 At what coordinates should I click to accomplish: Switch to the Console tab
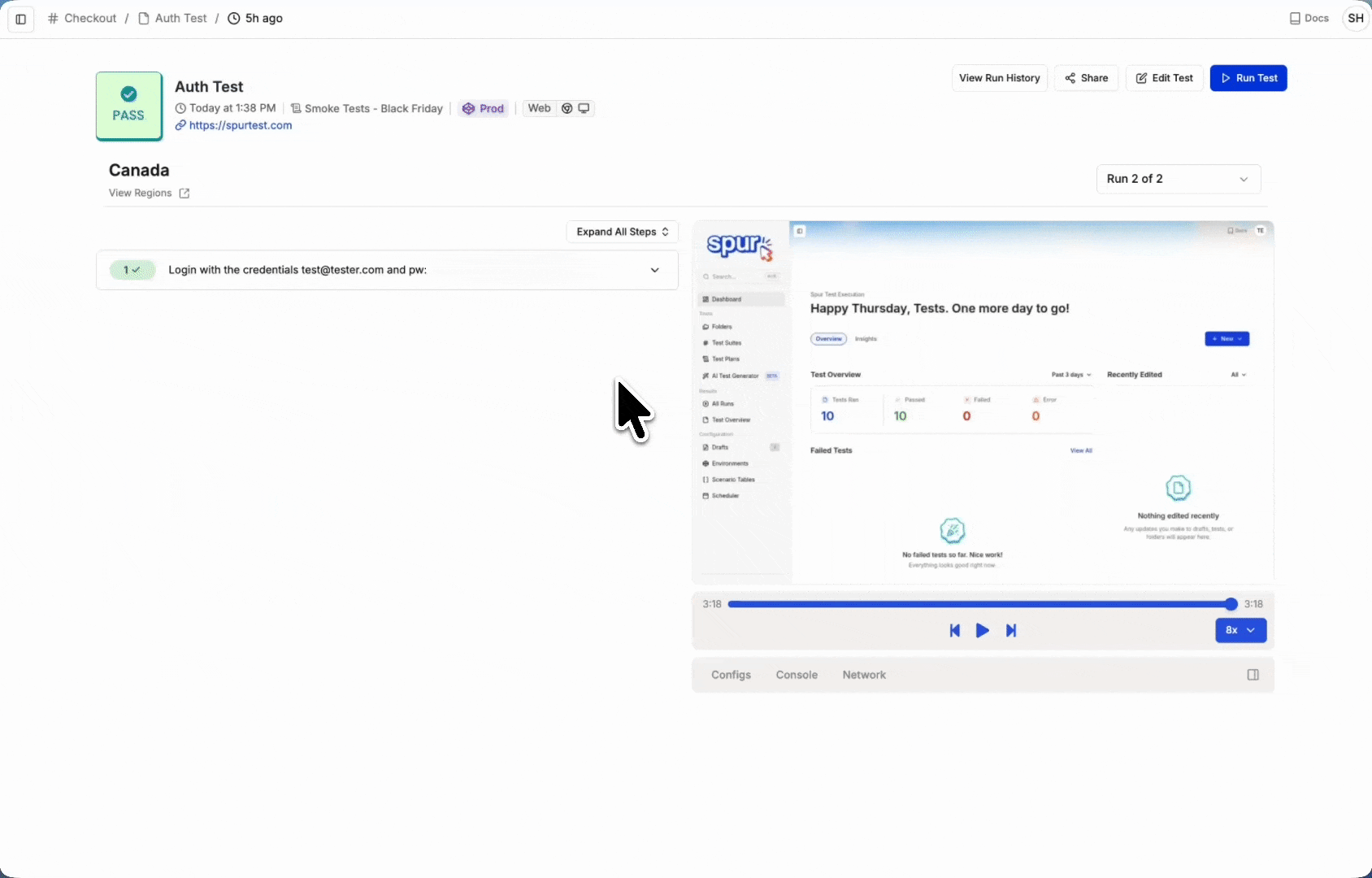pyautogui.click(x=797, y=675)
